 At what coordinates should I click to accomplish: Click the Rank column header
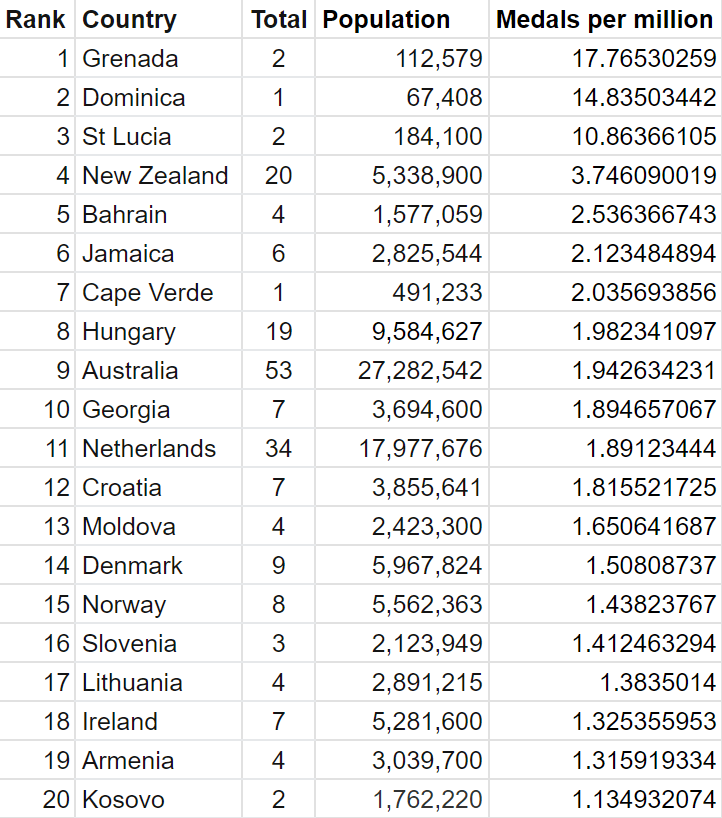(36, 20)
